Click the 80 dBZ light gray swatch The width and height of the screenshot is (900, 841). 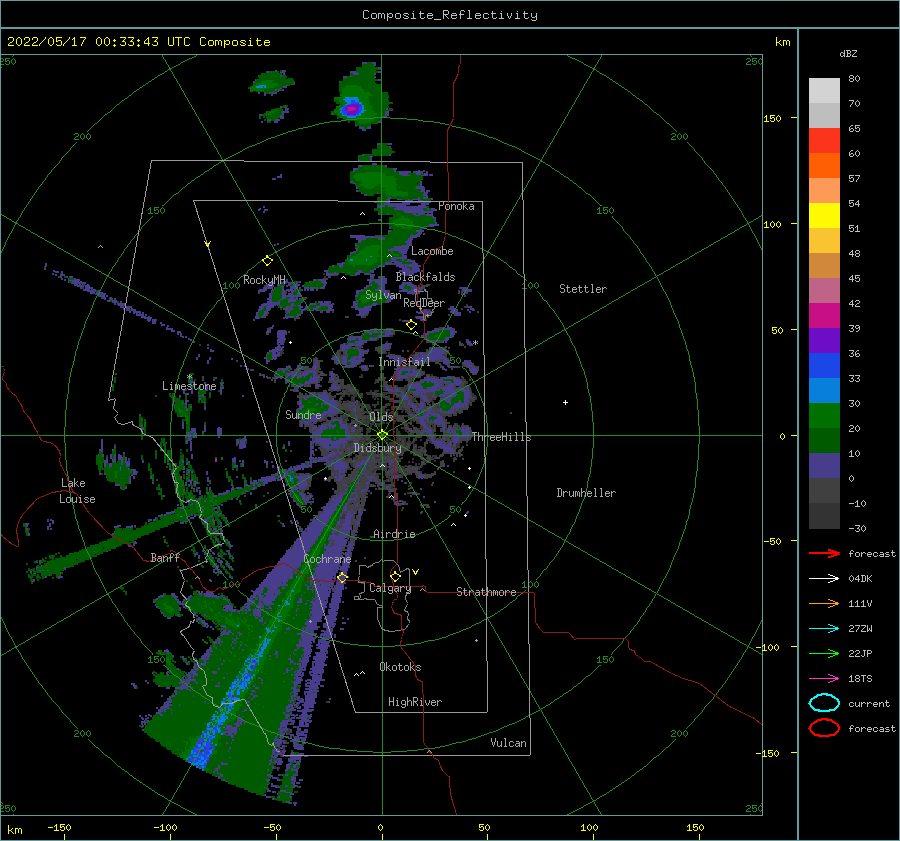pyautogui.click(x=824, y=91)
